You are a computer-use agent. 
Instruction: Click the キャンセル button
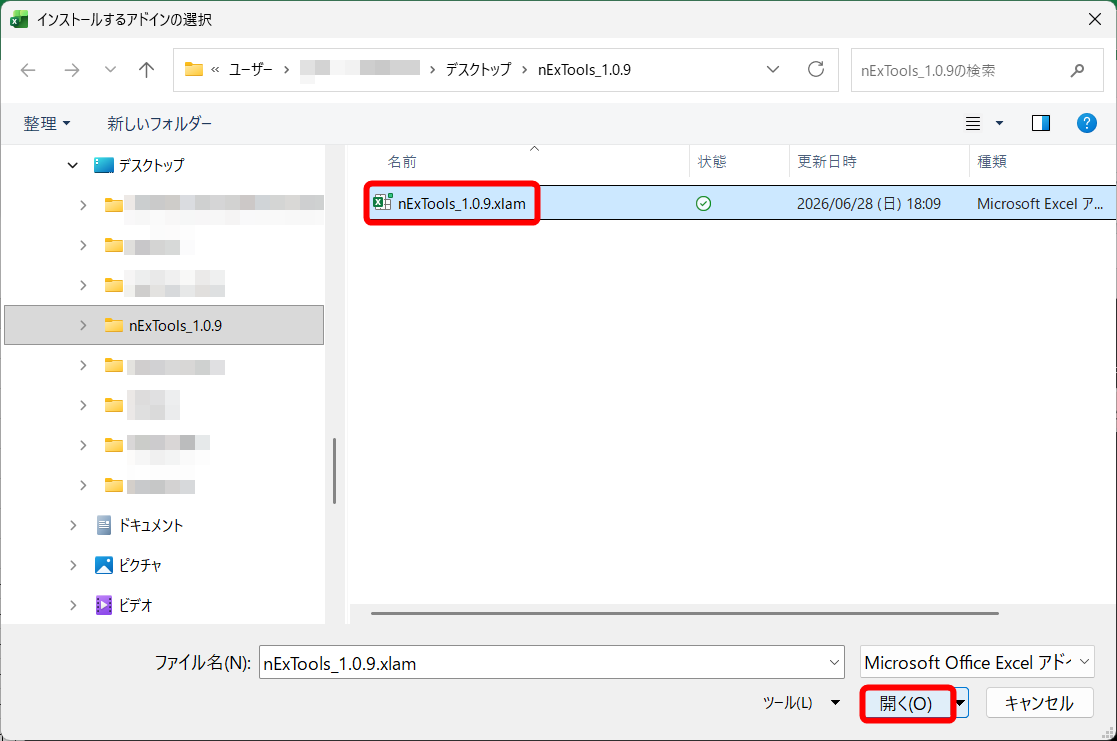[1039, 703]
